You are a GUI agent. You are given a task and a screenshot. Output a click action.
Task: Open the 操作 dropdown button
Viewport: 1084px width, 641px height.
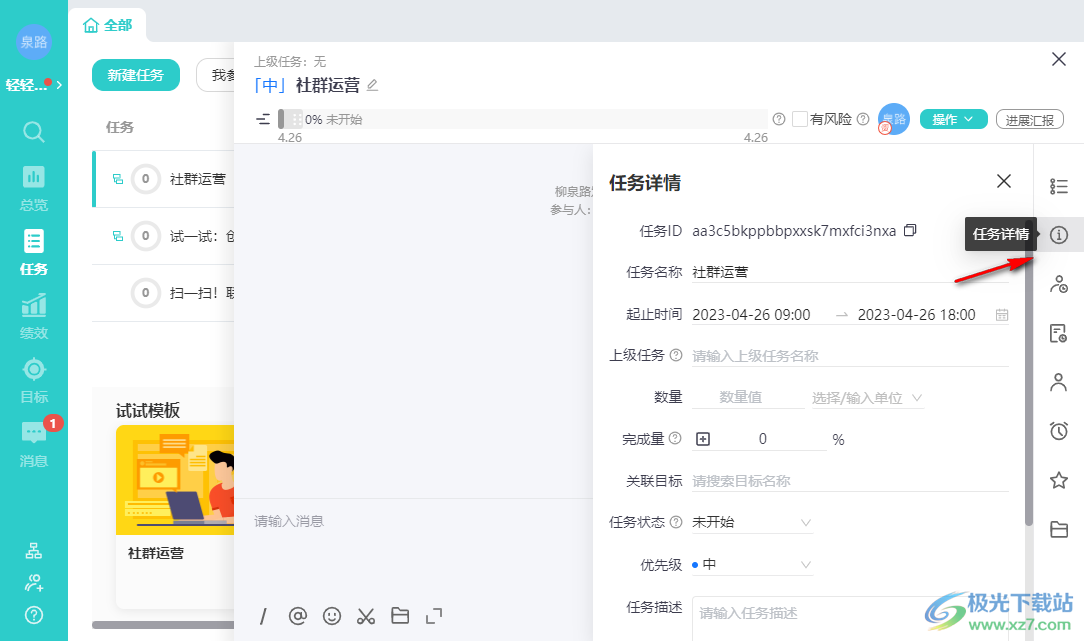point(953,119)
